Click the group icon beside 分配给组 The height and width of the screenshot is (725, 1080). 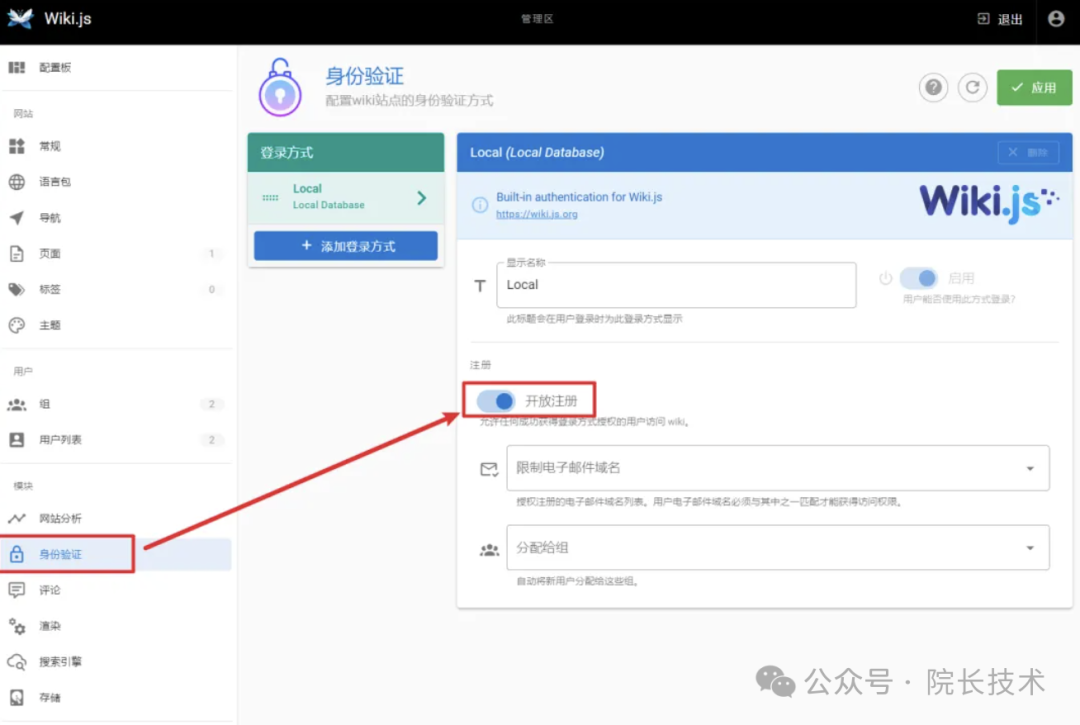(x=489, y=549)
